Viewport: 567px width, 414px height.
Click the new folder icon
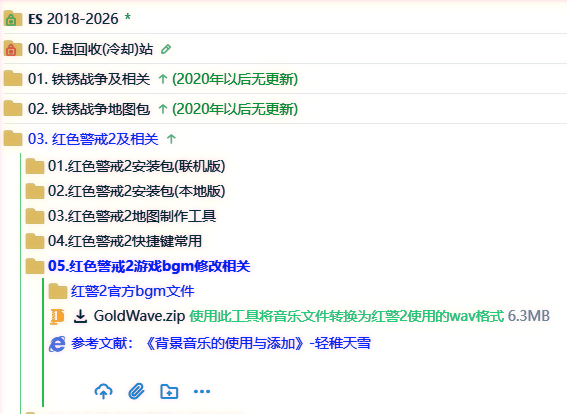[x=169, y=391]
